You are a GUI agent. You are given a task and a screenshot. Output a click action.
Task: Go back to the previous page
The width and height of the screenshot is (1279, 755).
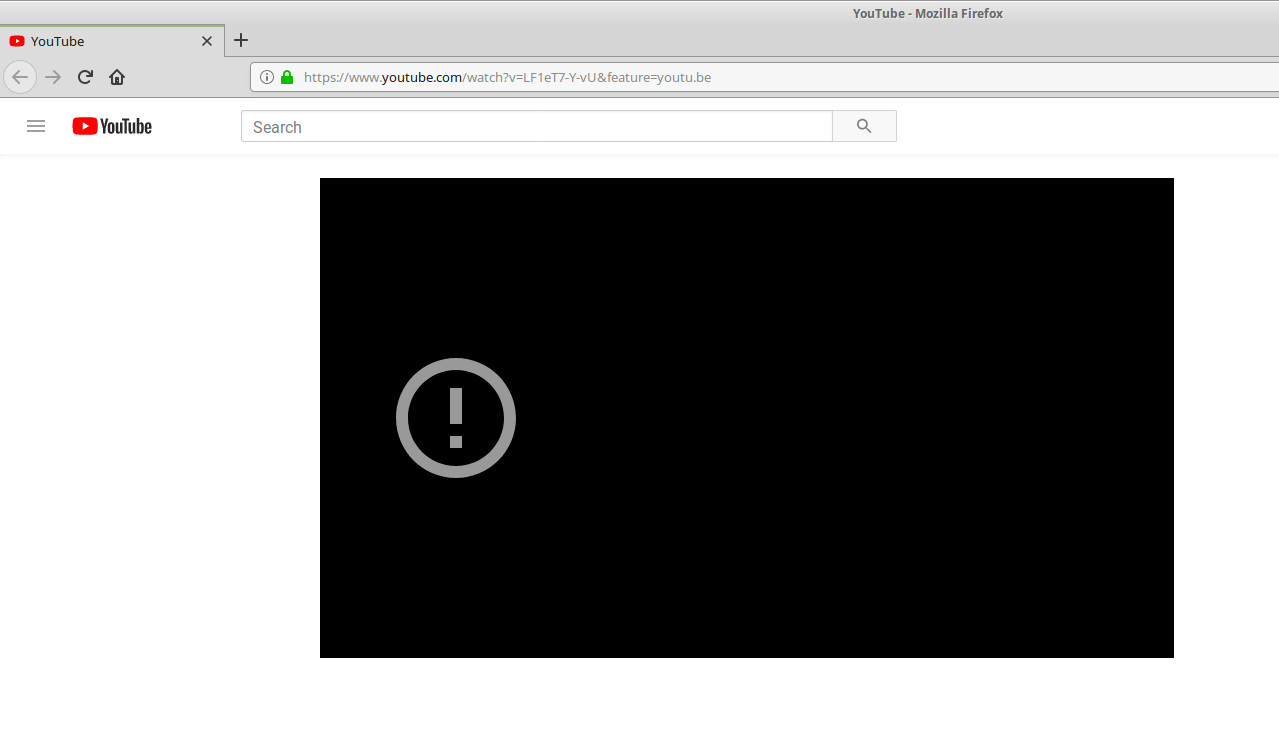20,77
